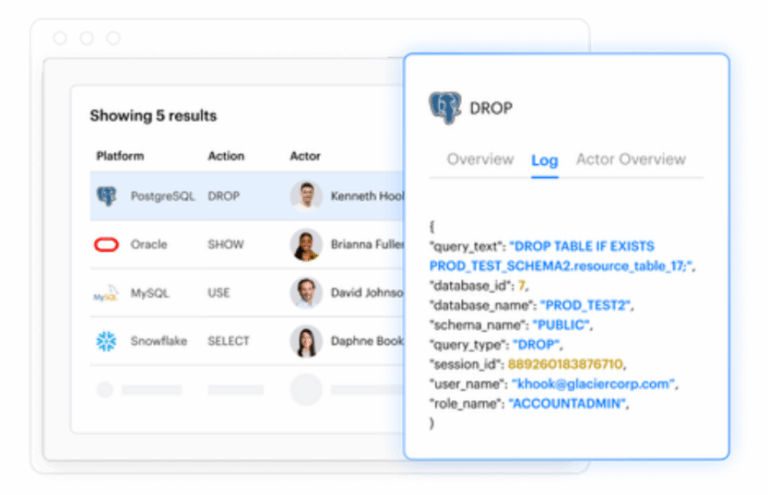This screenshot has height=495, width=768.
Task: Click the DROP action cell
Action: tap(224, 196)
